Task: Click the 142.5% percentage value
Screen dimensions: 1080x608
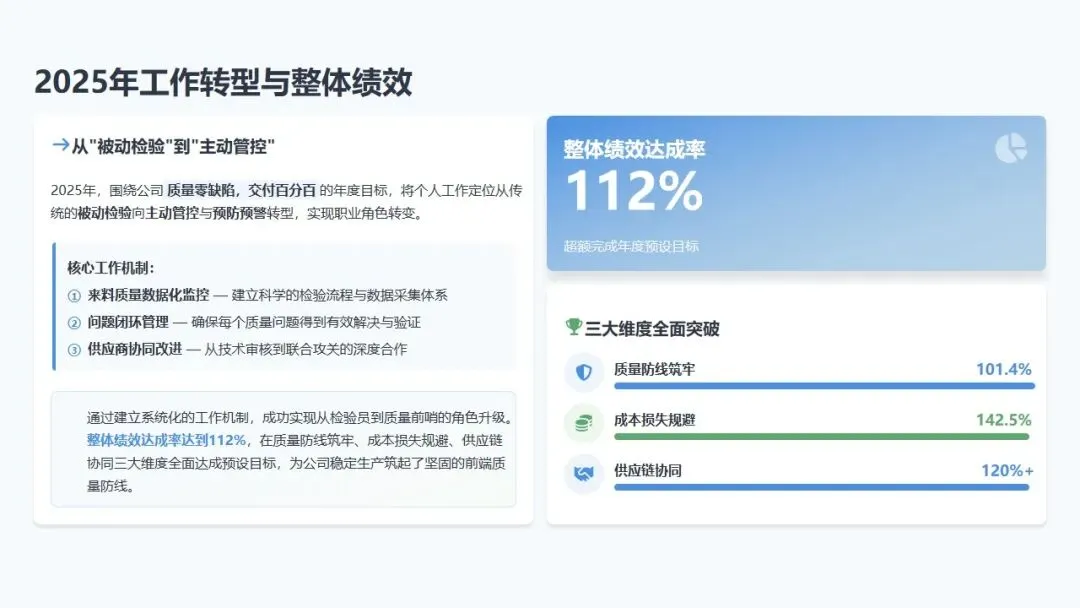Action: pos(1003,420)
